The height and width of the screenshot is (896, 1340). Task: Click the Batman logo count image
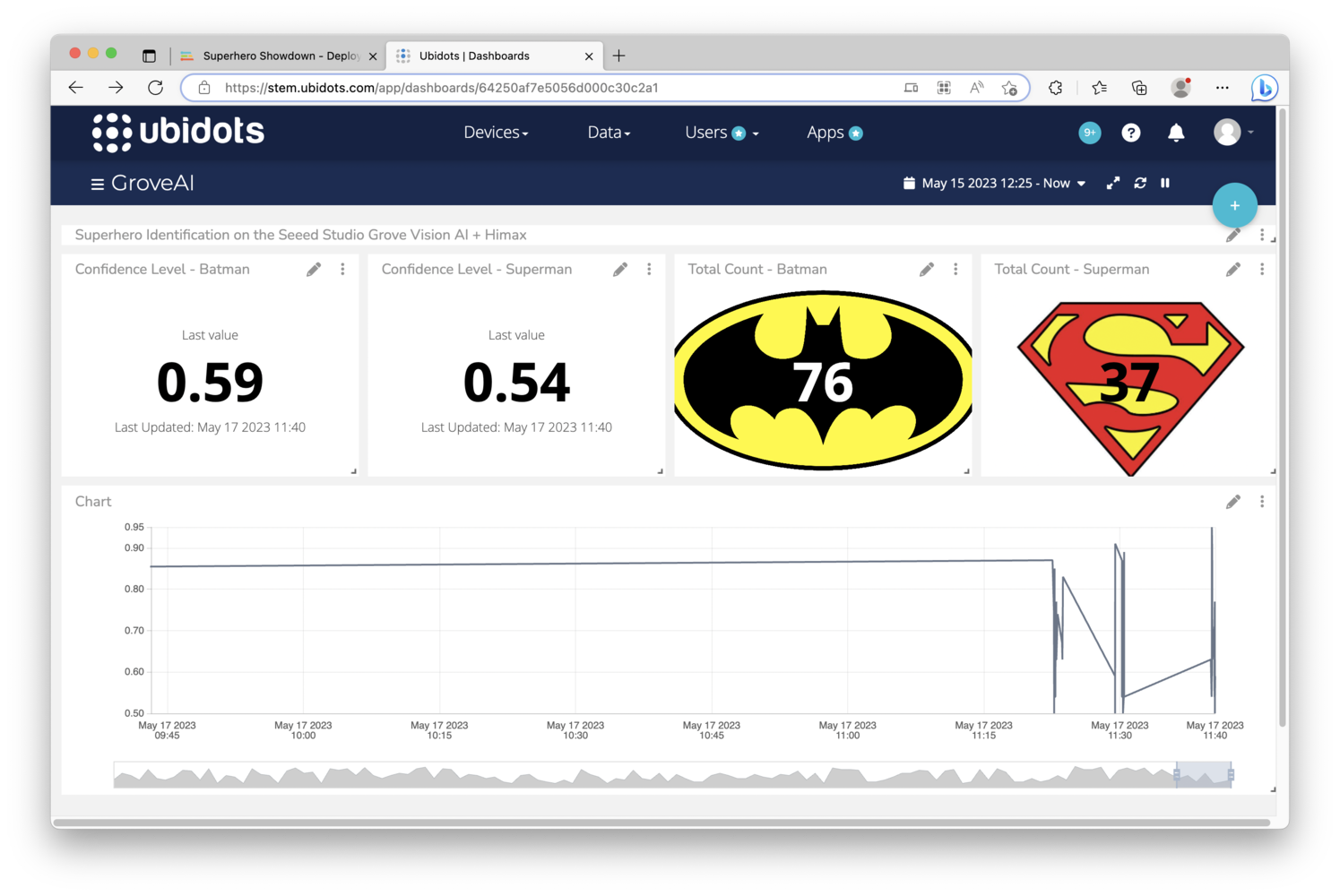click(x=823, y=380)
